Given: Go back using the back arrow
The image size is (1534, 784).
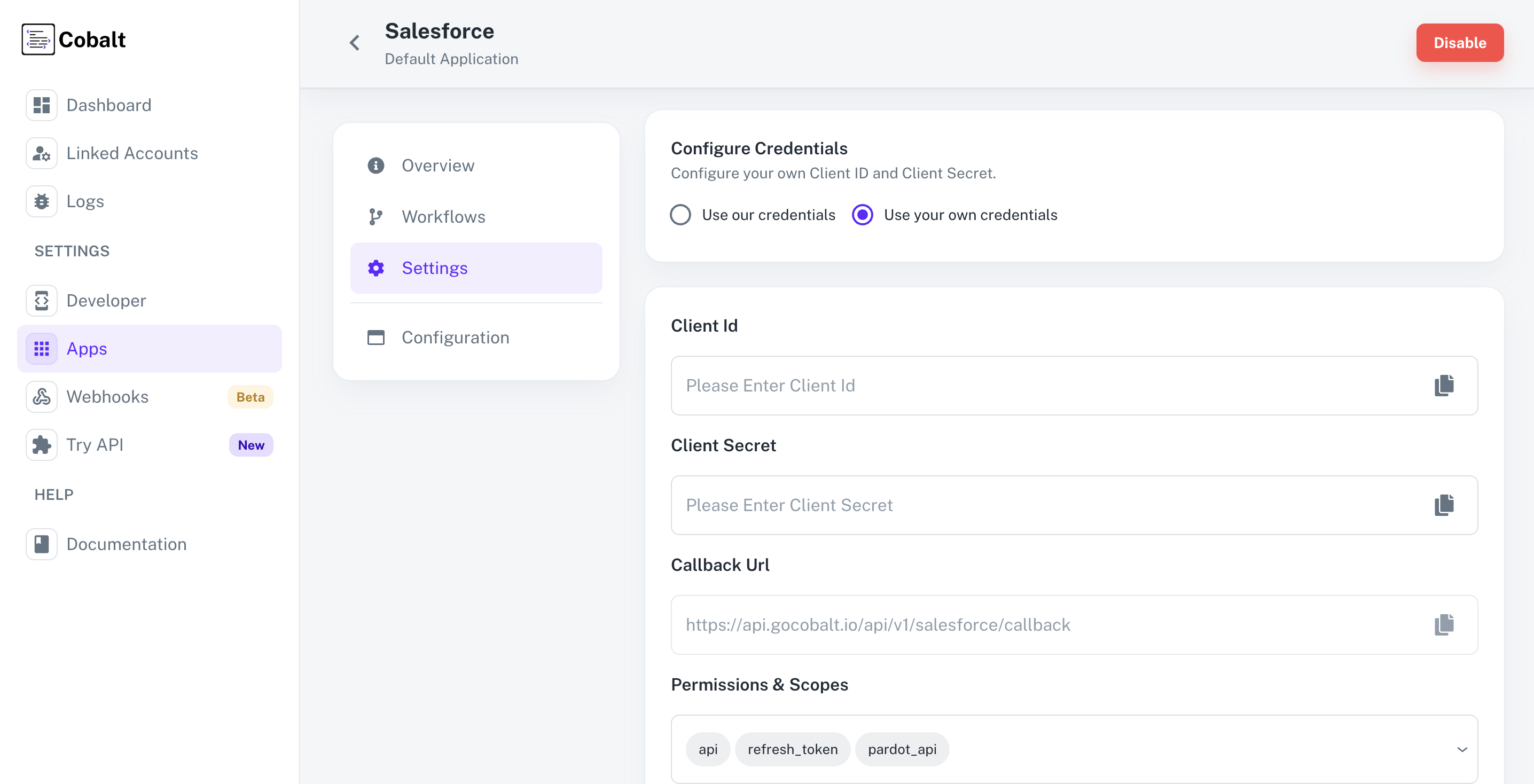Looking at the screenshot, I should coord(354,43).
